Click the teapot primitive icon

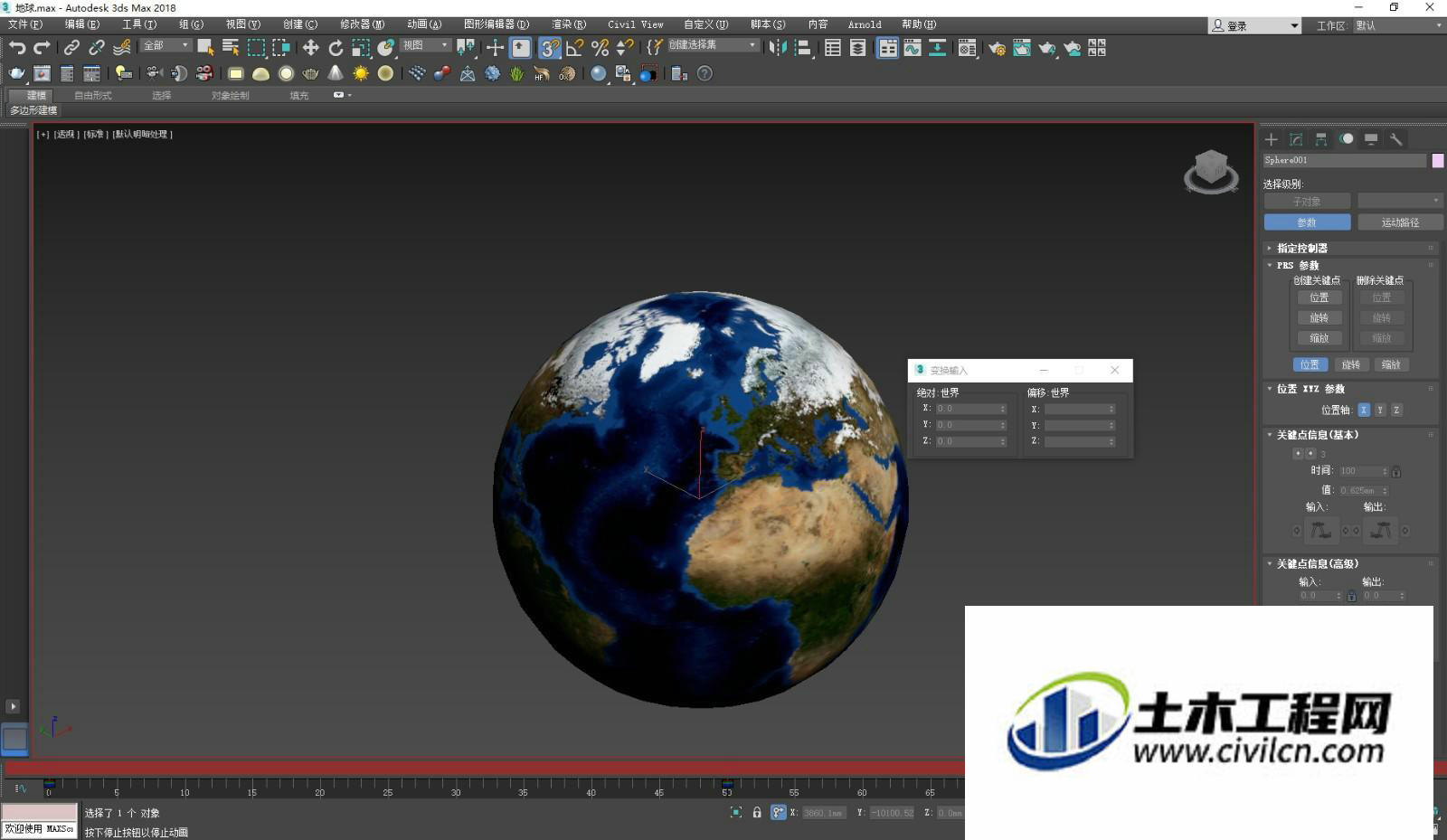(310, 73)
